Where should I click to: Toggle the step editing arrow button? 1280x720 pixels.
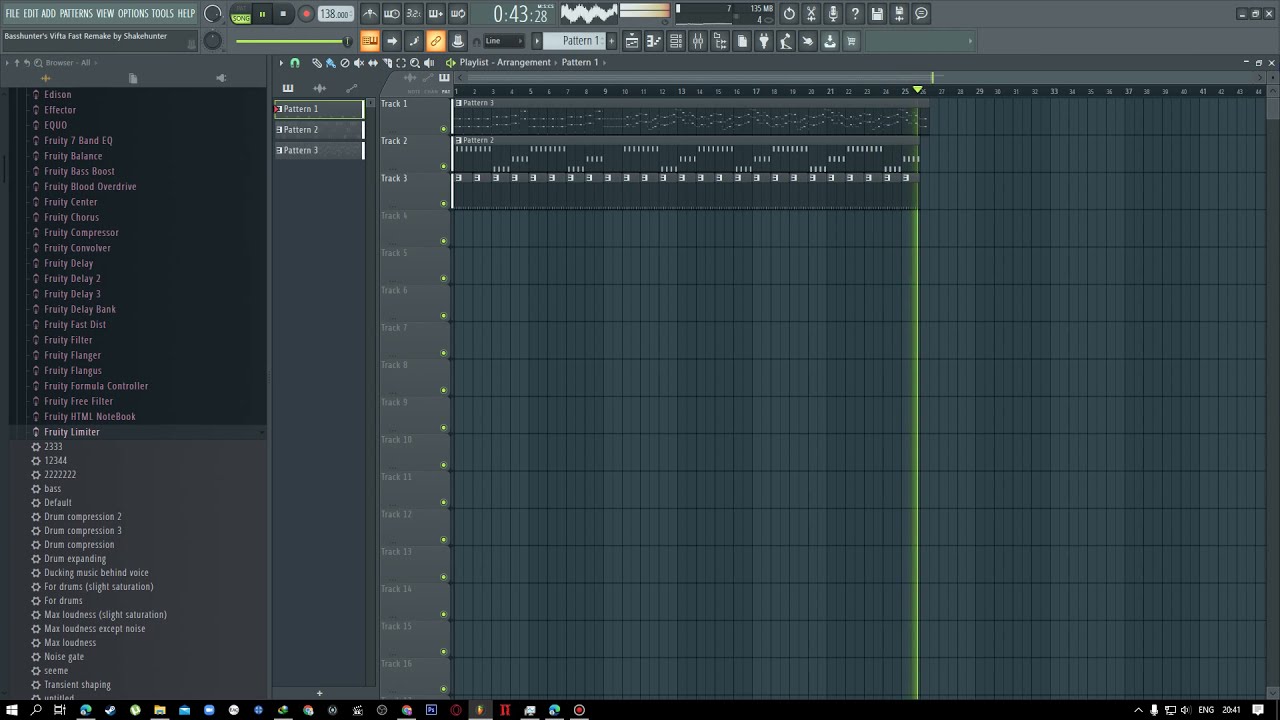(x=391, y=41)
